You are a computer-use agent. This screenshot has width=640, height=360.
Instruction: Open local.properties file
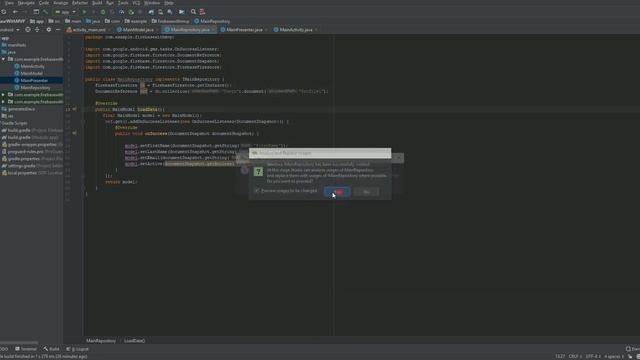pos(33,173)
